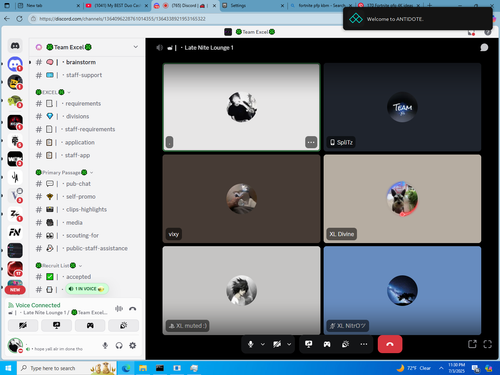Click screen share button in voice connected panel
Viewport: 500px width, 375px height.
coord(56,325)
